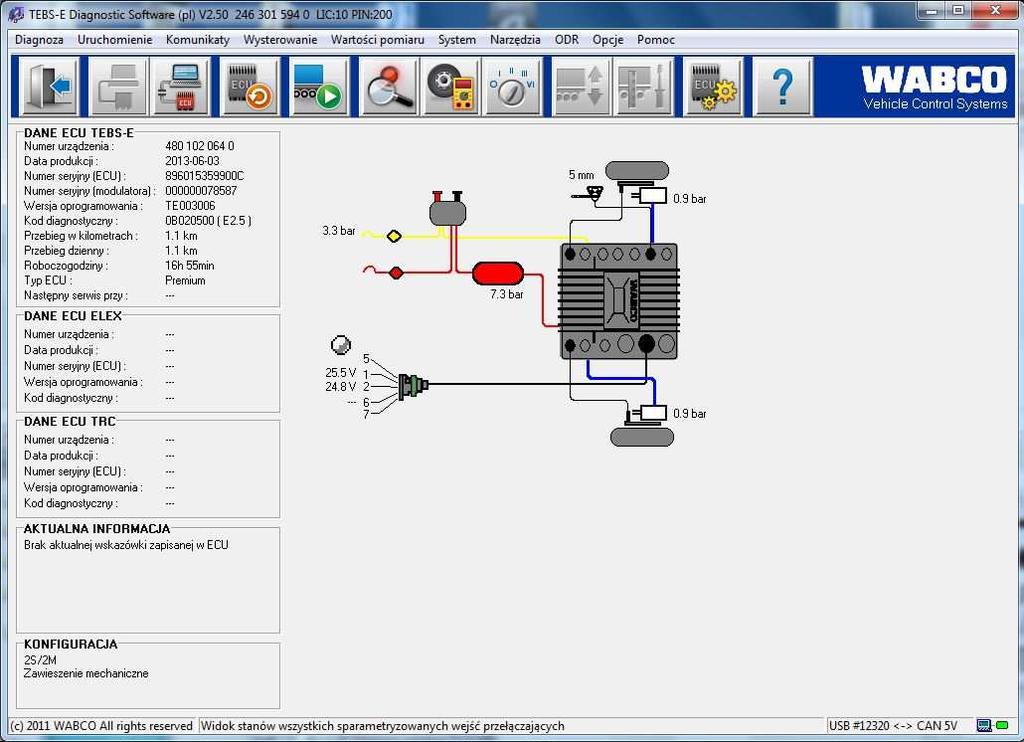Click the connection status icon in status bar
The width and height of the screenshot is (1024, 742).
click(x=992, y=725)
